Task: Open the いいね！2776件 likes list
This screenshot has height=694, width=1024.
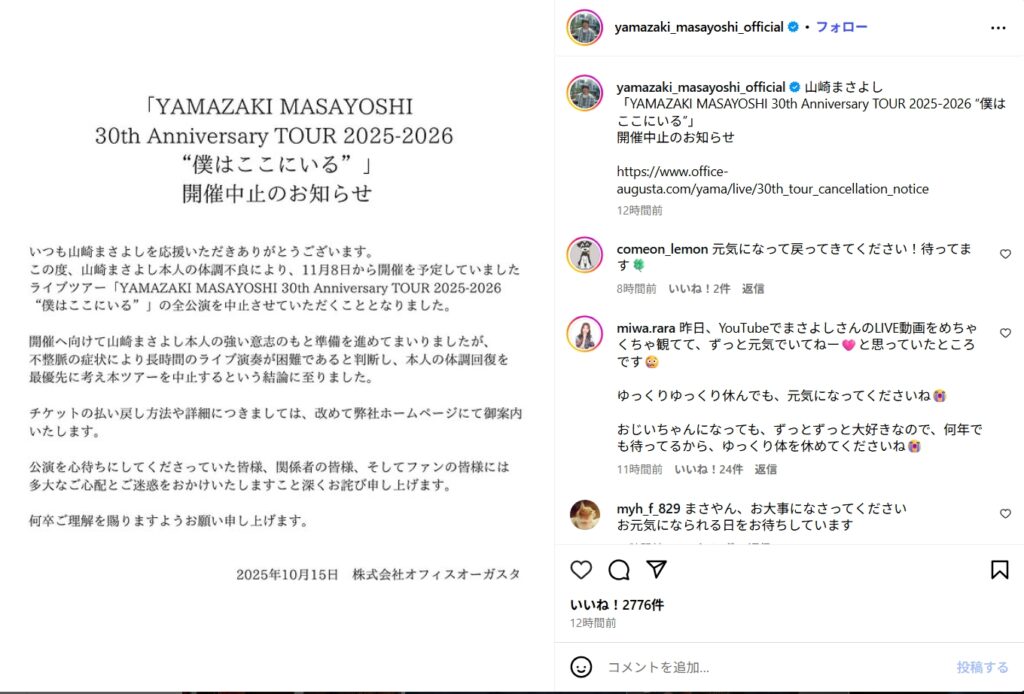Action: [617, 605]
